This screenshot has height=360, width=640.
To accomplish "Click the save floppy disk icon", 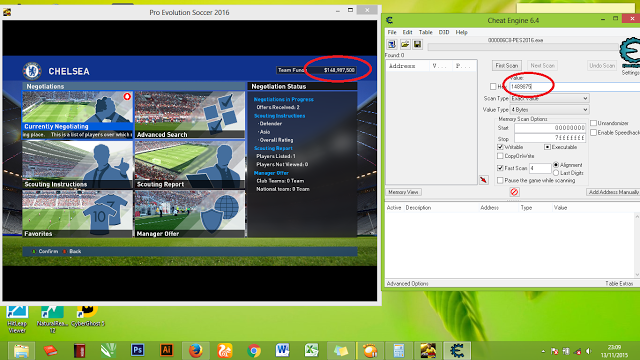I will pyautogui.click(x=417, y=44).
